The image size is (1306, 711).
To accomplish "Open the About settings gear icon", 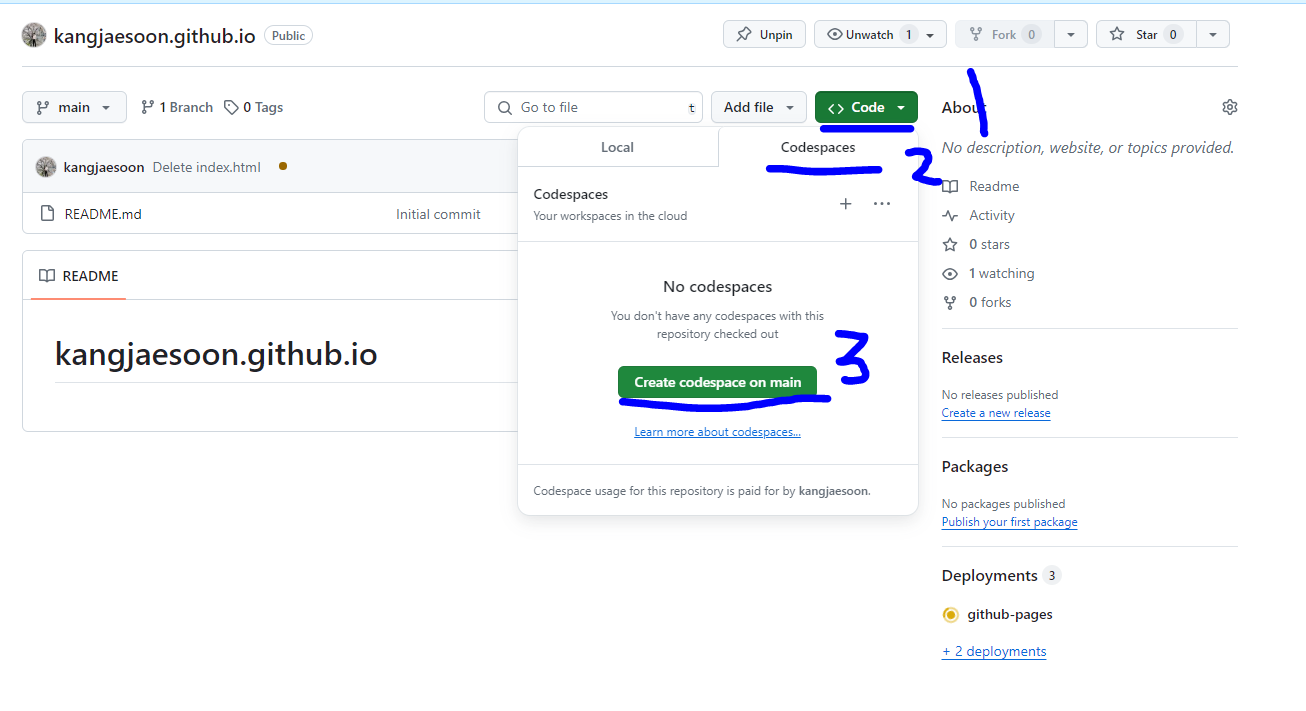I will pyautogui.click(x=1230, y=107).
